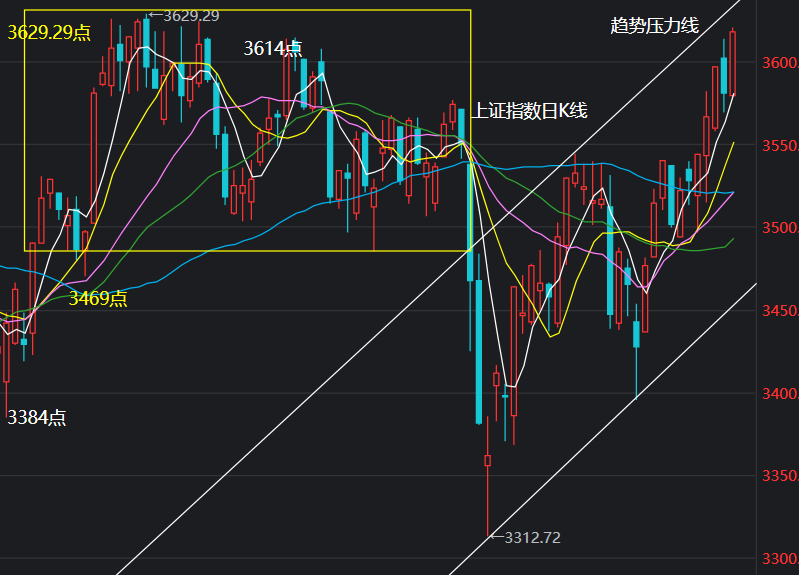Click the yellow 3469点 annotation label
The width and height of the screenshot is (799, 575).
point(98,298)
